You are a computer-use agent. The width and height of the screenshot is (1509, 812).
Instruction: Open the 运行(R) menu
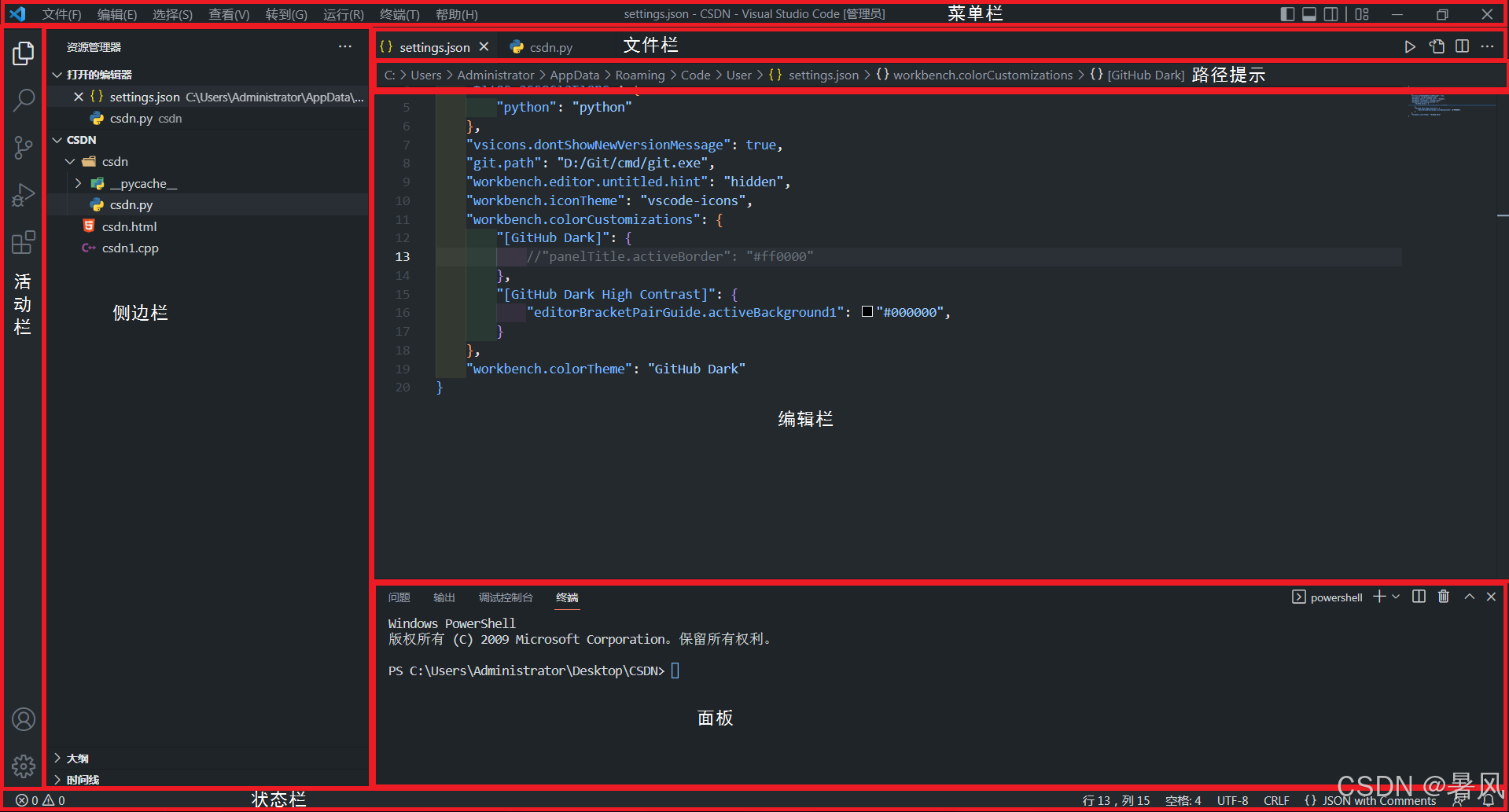coord(342,14)
